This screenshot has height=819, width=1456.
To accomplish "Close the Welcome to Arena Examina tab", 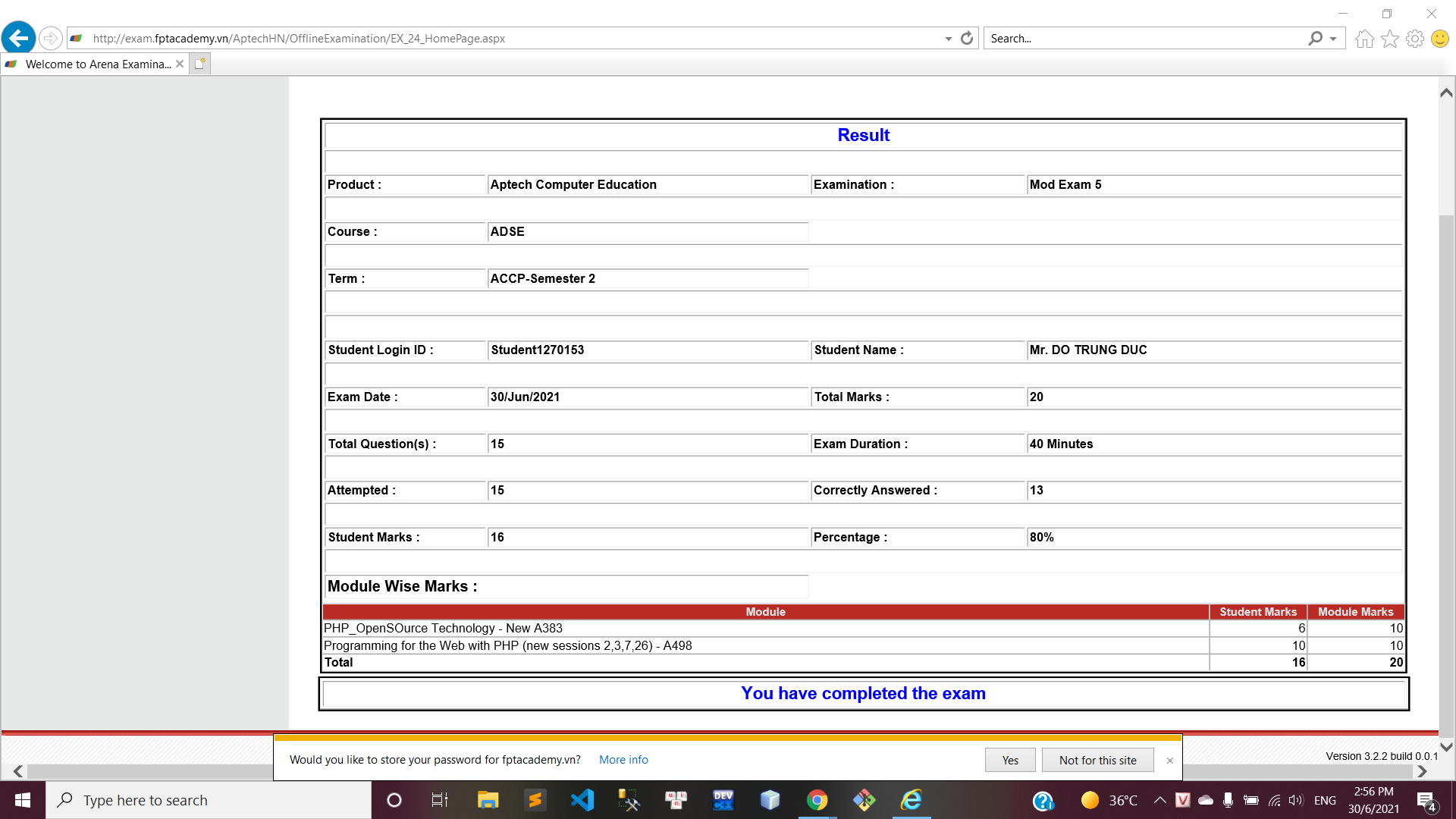I will click(x=180, y=64).
